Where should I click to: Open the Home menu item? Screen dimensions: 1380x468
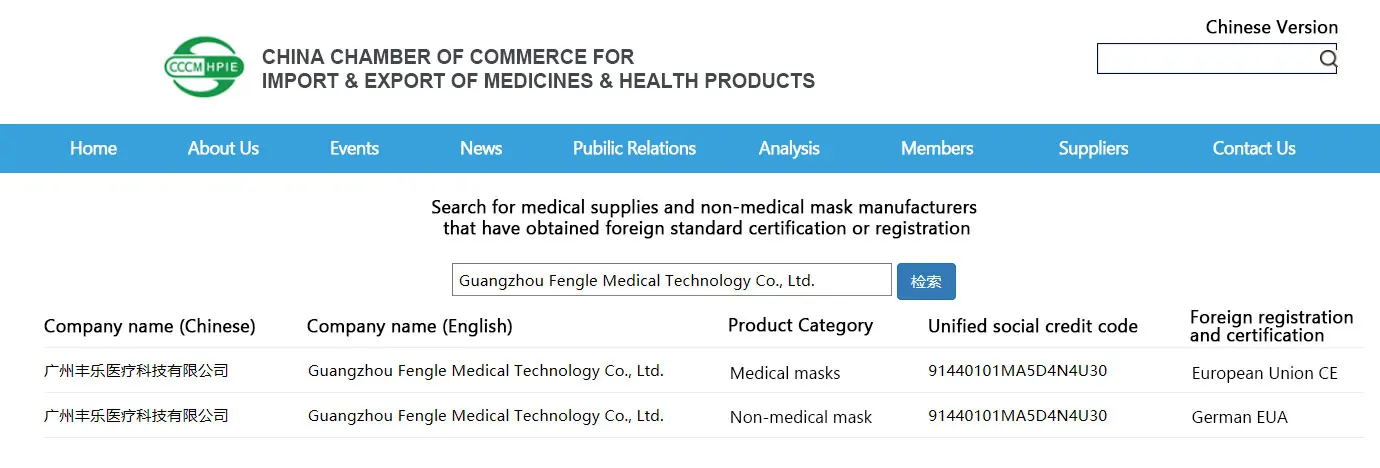pos(93,149)
